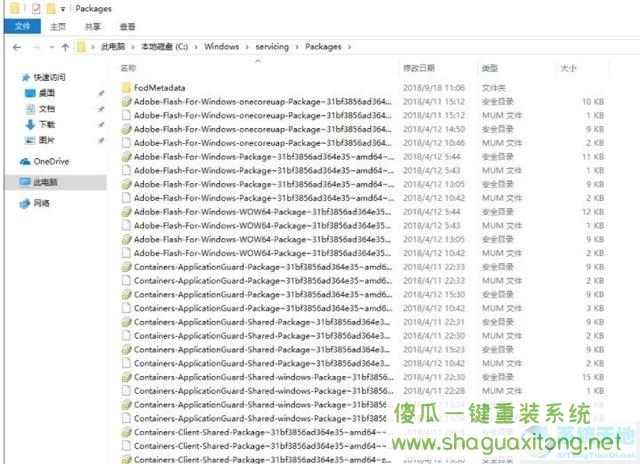Click the 桌面 desktop icon in sidebar
Image resolution: width=640 pixels, height=464 pixels.
30,93
